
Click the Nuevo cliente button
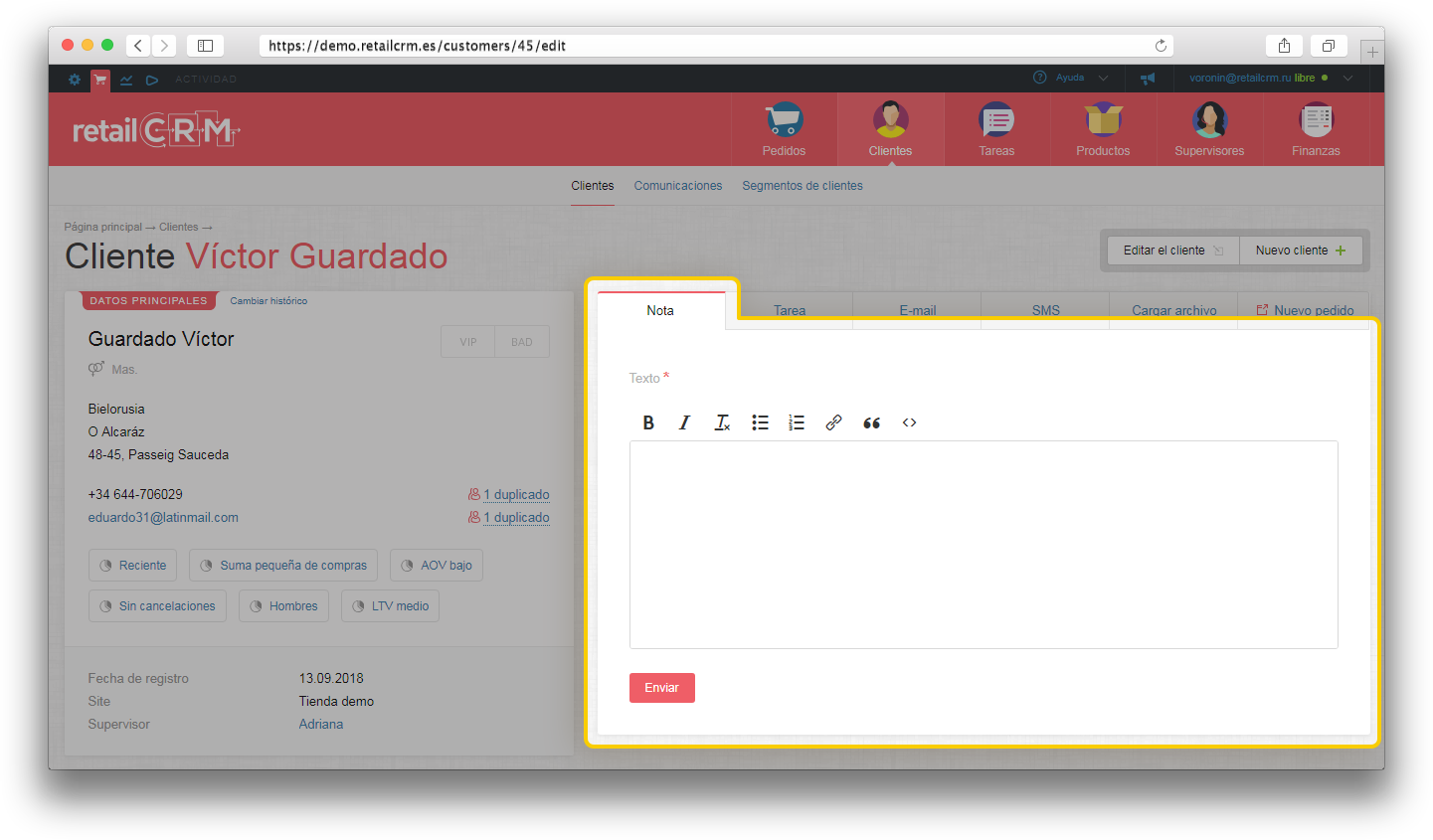coord(1301,251)
